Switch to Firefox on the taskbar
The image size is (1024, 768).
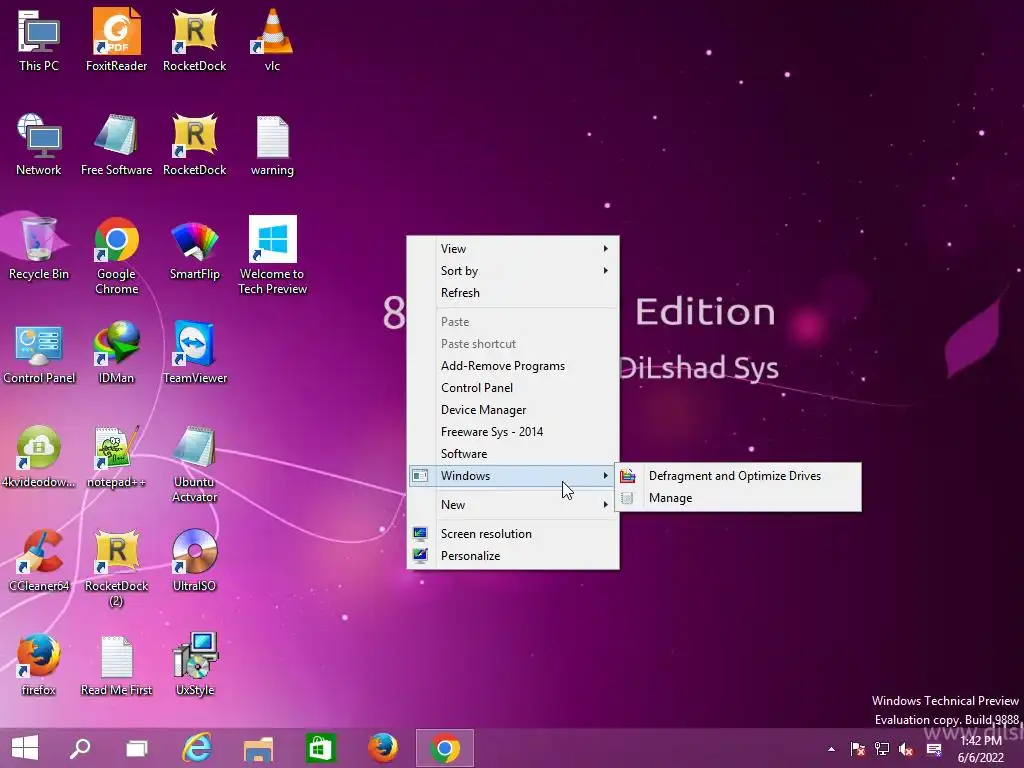(x=383, y=748)
